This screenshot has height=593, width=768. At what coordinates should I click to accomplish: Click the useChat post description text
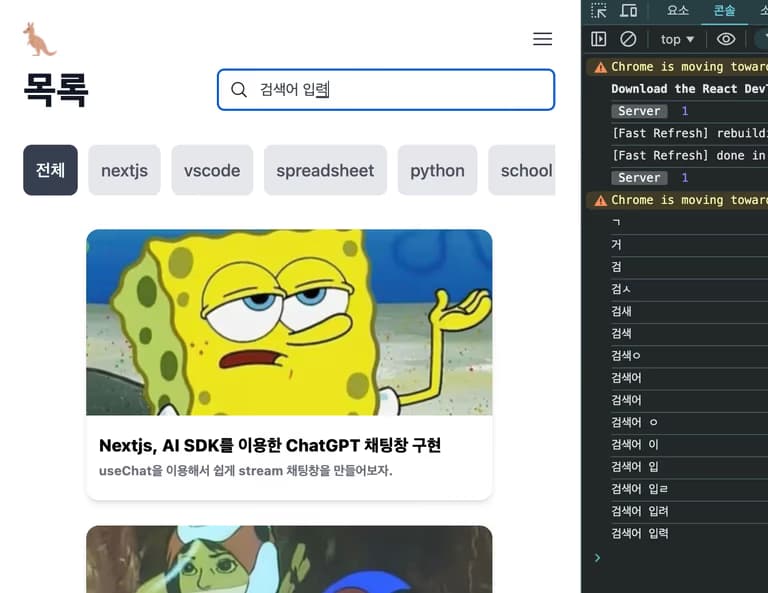pyautogui.click(x=245, y=471)
